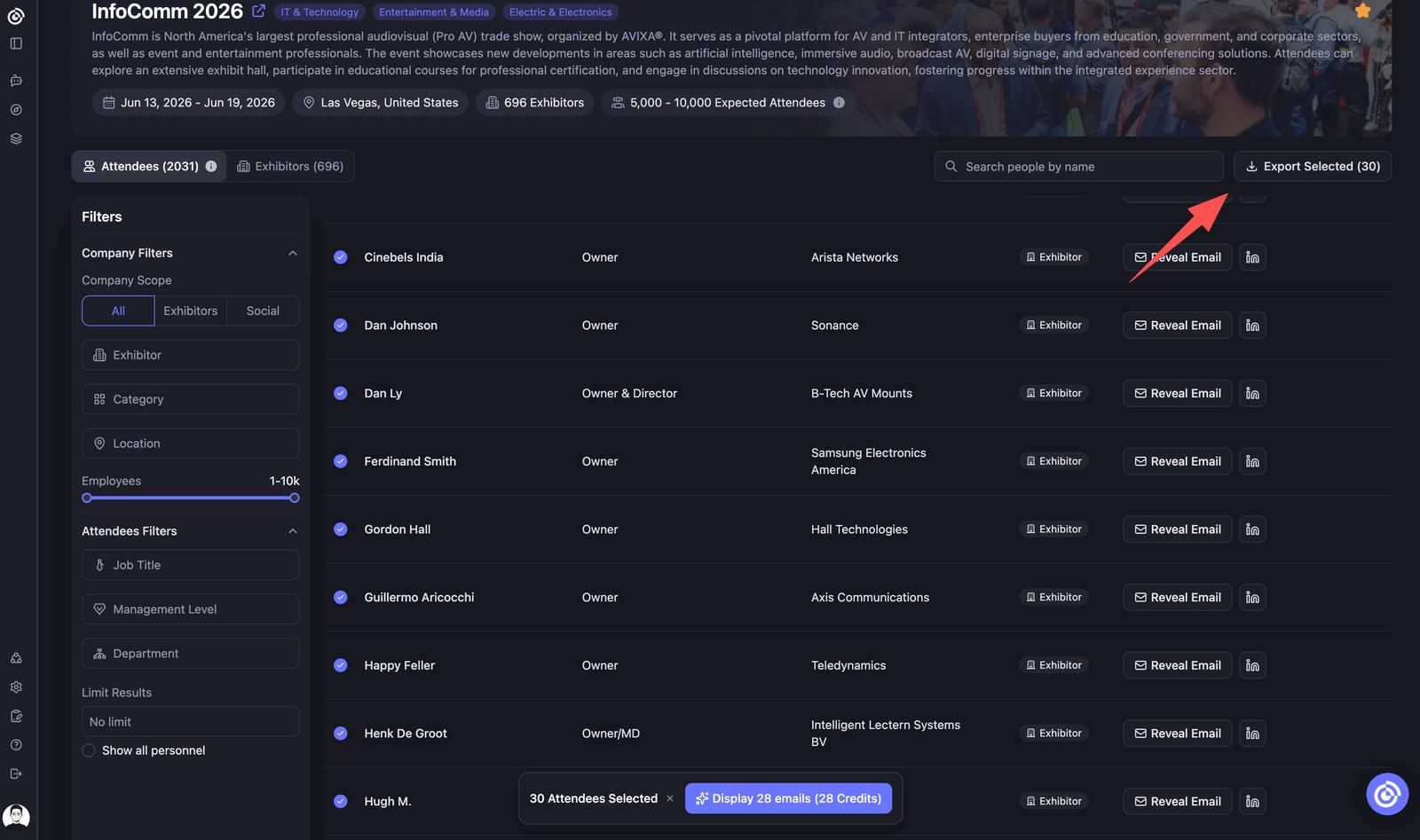Toggle the sidebar panel icon
Screen dimensions: 1420x840
coord(16,43)
